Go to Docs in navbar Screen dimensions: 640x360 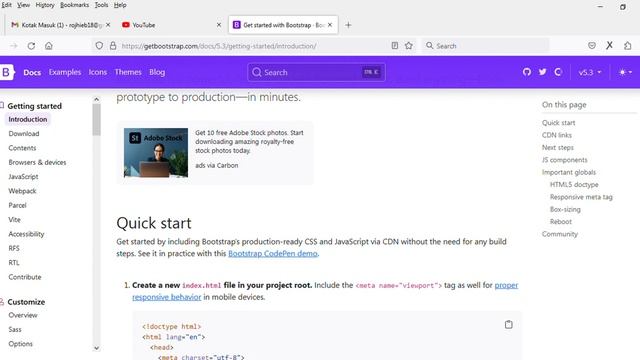(32, 72)
